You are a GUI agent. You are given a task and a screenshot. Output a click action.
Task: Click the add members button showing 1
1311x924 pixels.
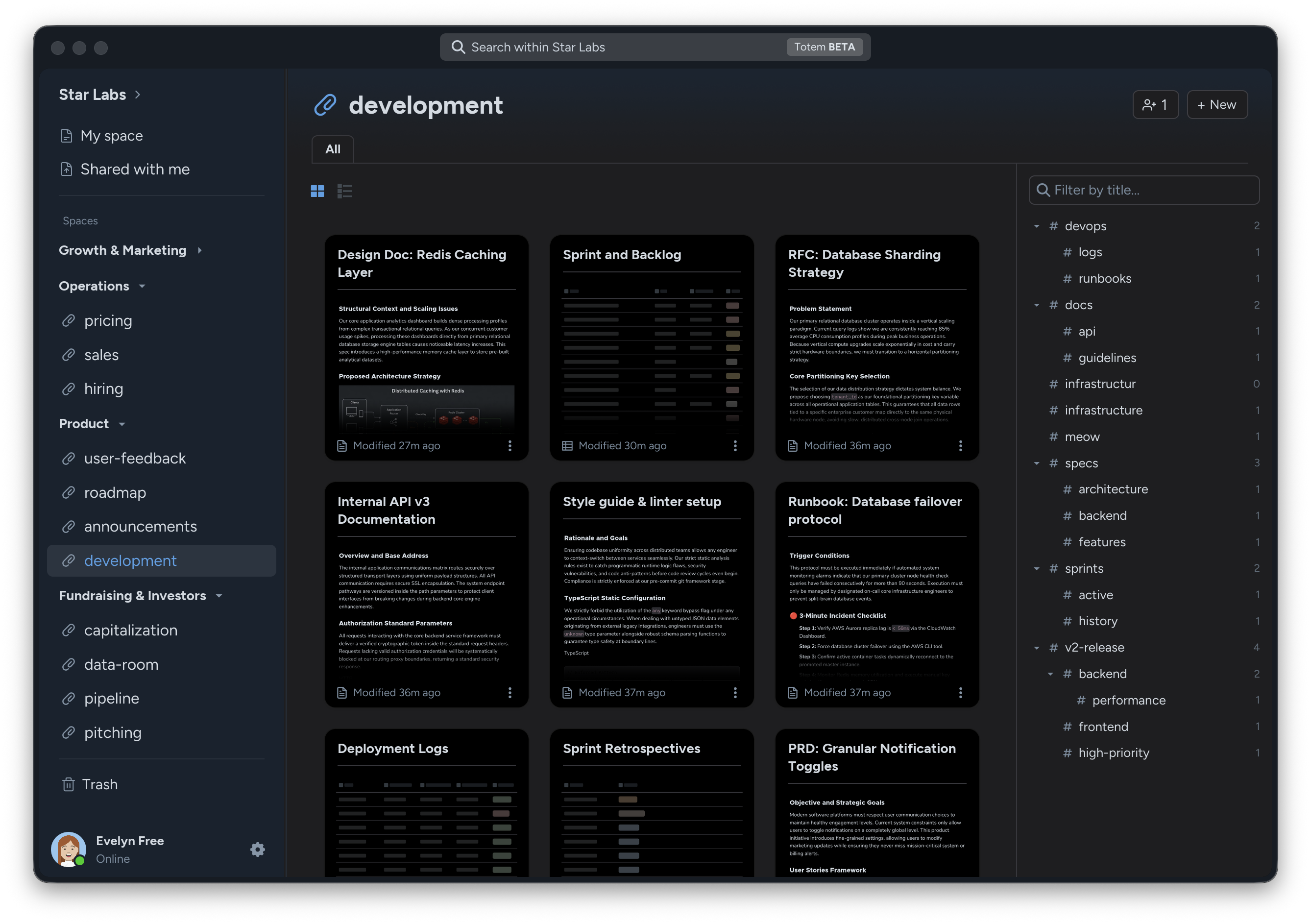1155,104
